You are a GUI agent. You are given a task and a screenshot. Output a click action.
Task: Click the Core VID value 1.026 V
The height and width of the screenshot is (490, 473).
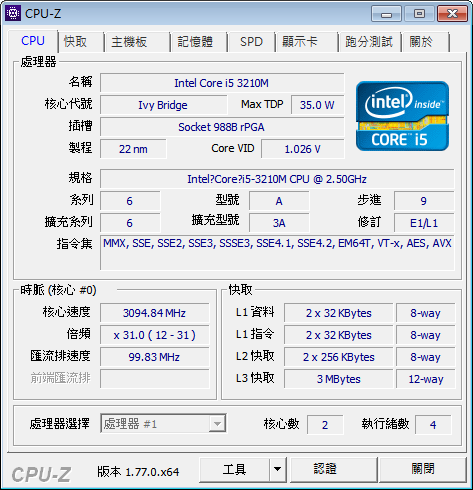click(x=303, y=149)
